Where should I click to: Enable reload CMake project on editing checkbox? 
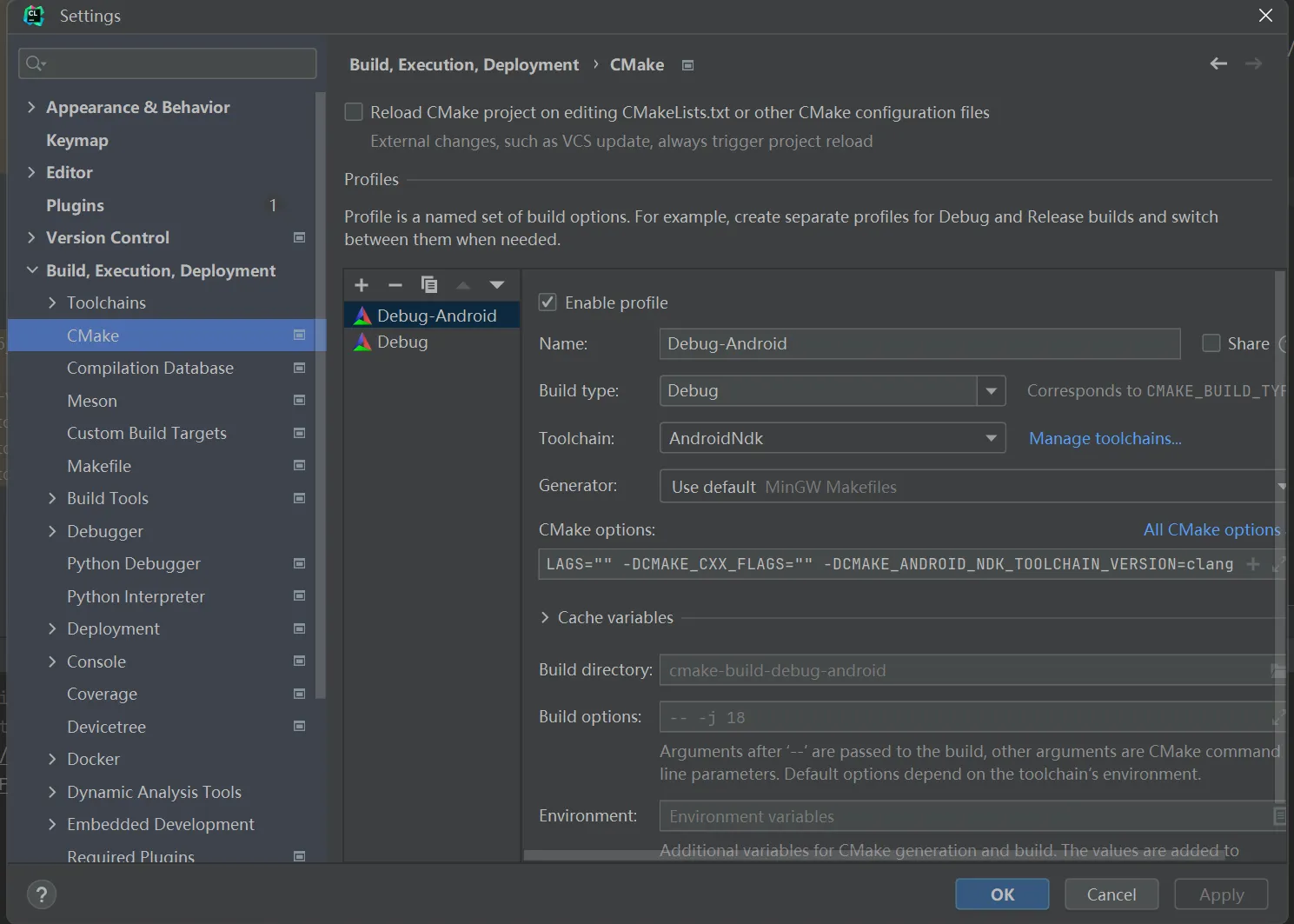[x=354, y=112]
